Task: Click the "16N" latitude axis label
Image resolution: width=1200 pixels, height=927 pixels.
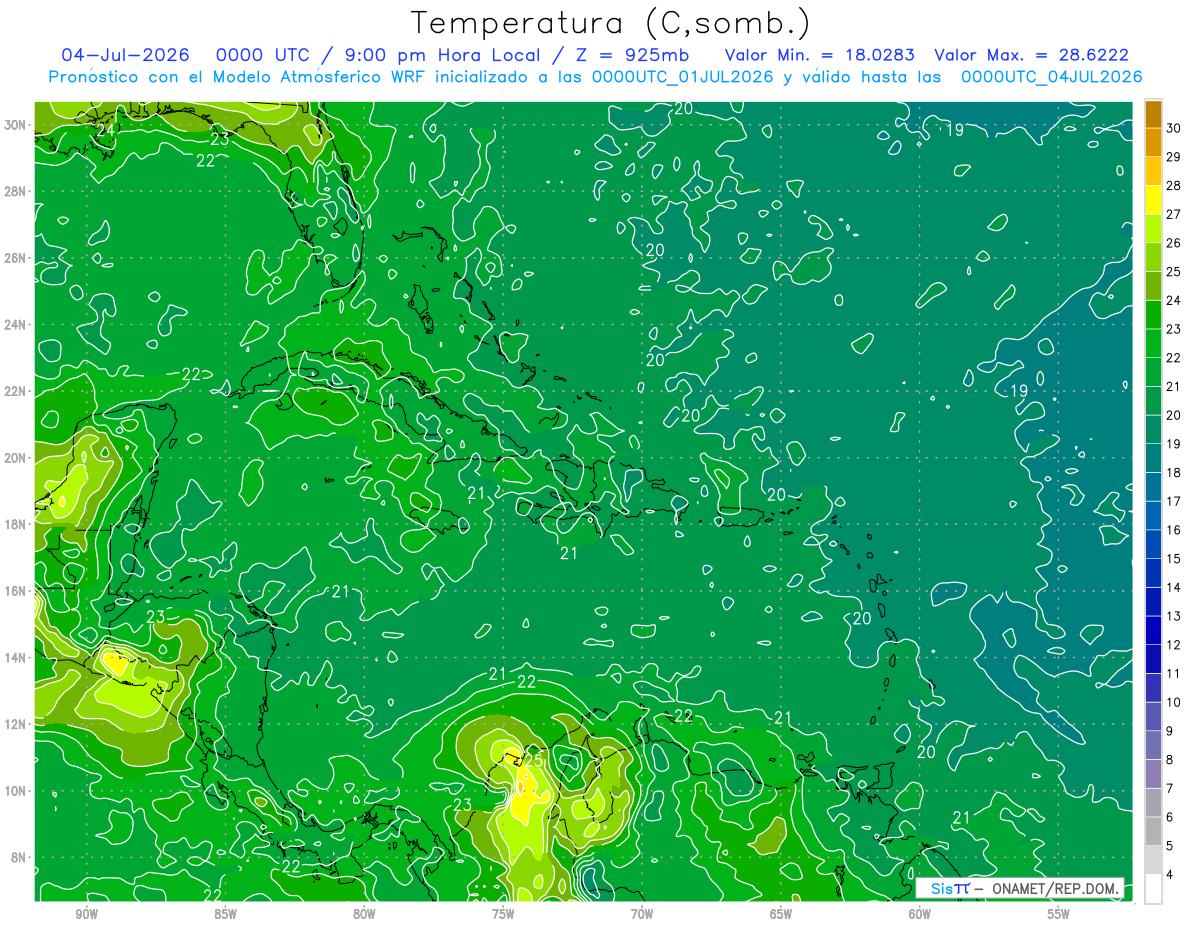Action: click(16, 591)
